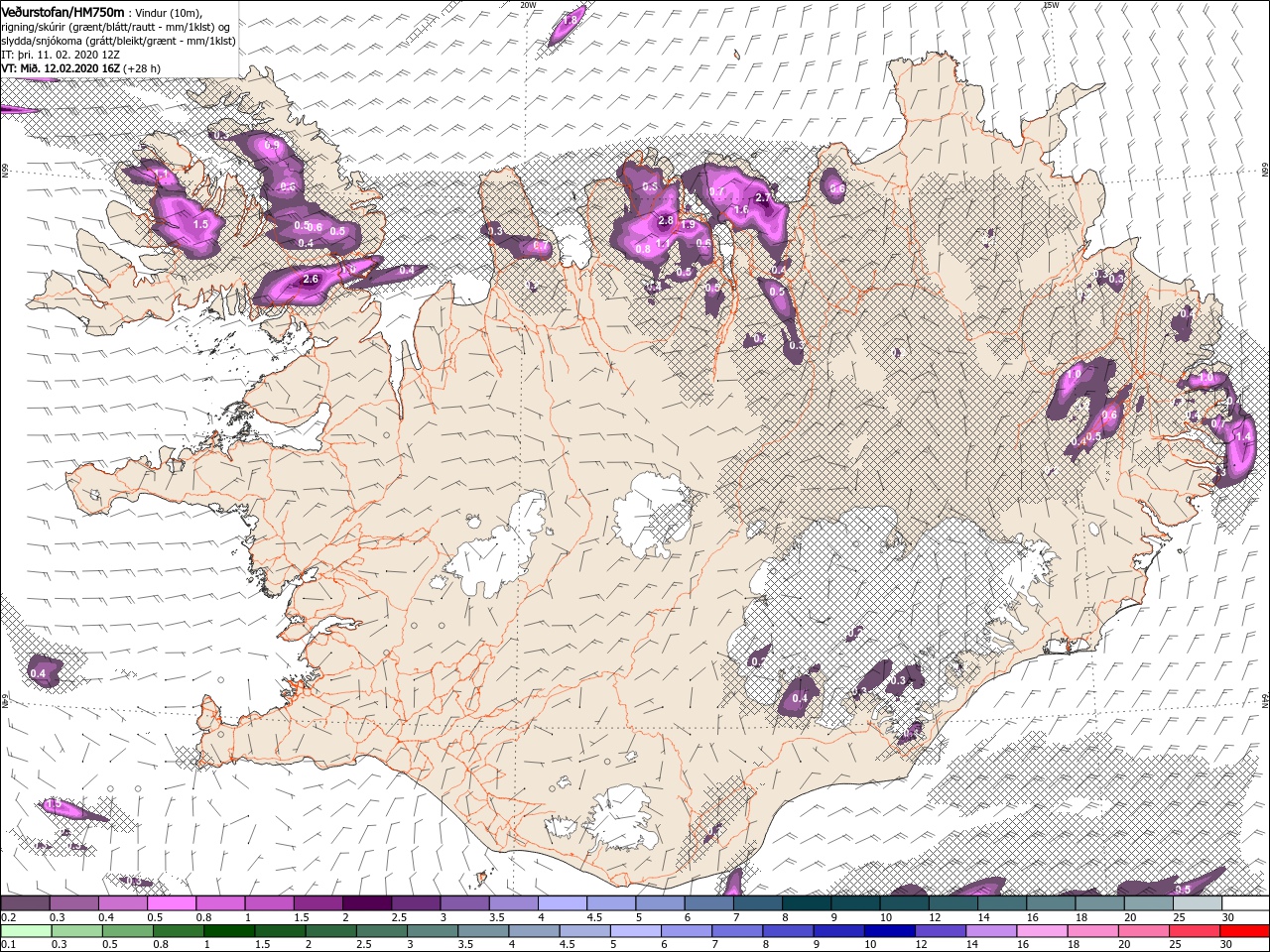Select the 'VT: Mið. 12.02.2020 16Z (+28 h)' line

pyautogui.click(x=81, y=68)
